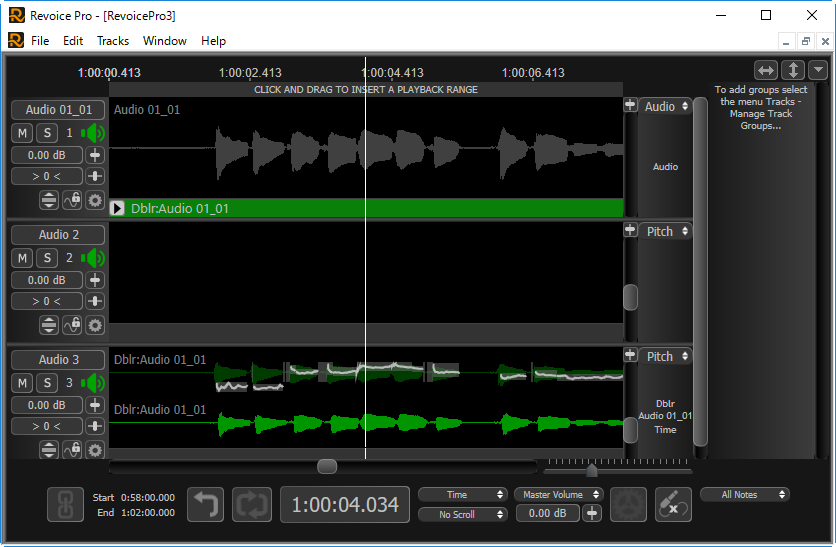
Task: Toggle the loop playback button
Action: (x=252, y=504)
